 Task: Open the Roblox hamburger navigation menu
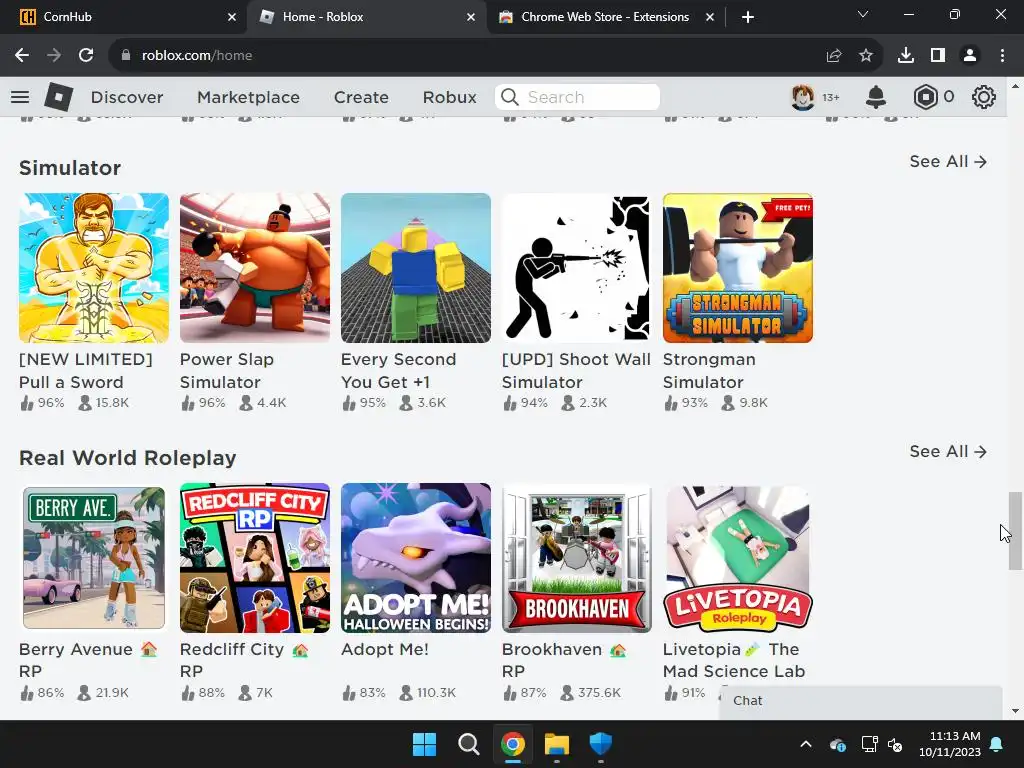pyautogui.click(x=20, y=97)
